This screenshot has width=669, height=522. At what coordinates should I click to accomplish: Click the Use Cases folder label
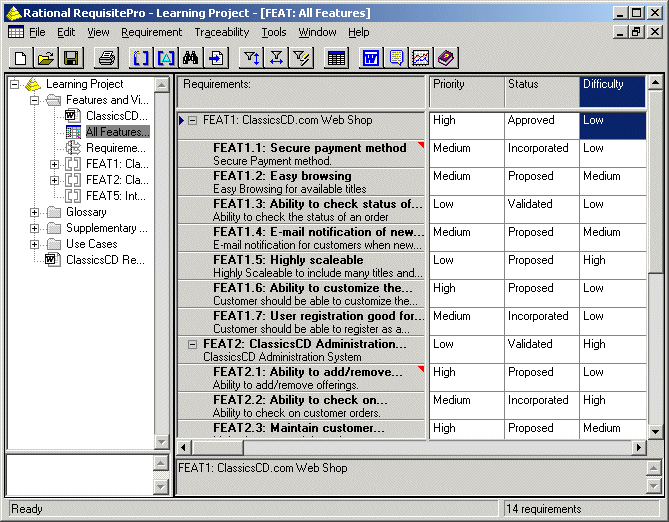point(92,244)
